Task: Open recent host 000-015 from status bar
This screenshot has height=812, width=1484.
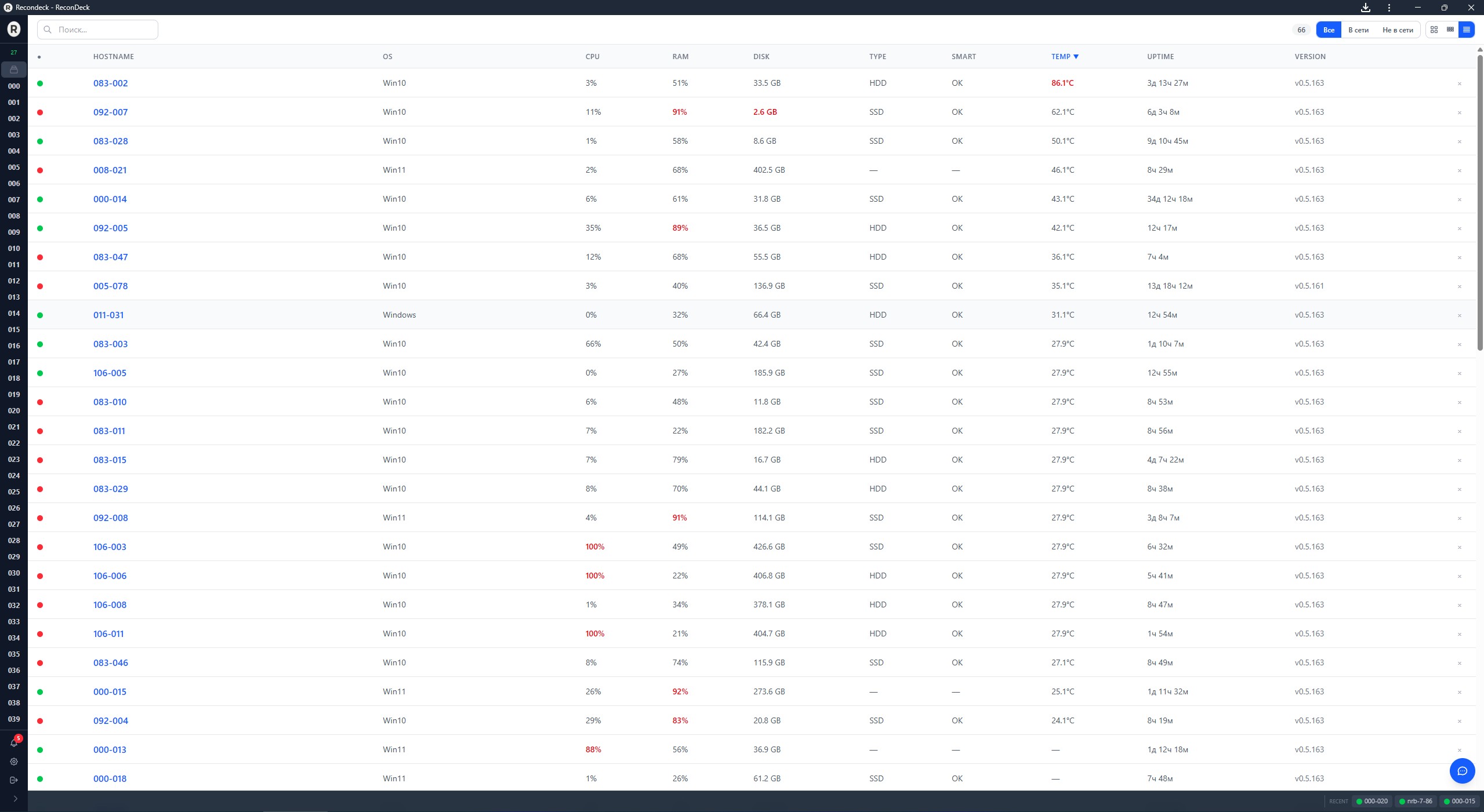Action: pyautogui.click(x=1462, y=802)
